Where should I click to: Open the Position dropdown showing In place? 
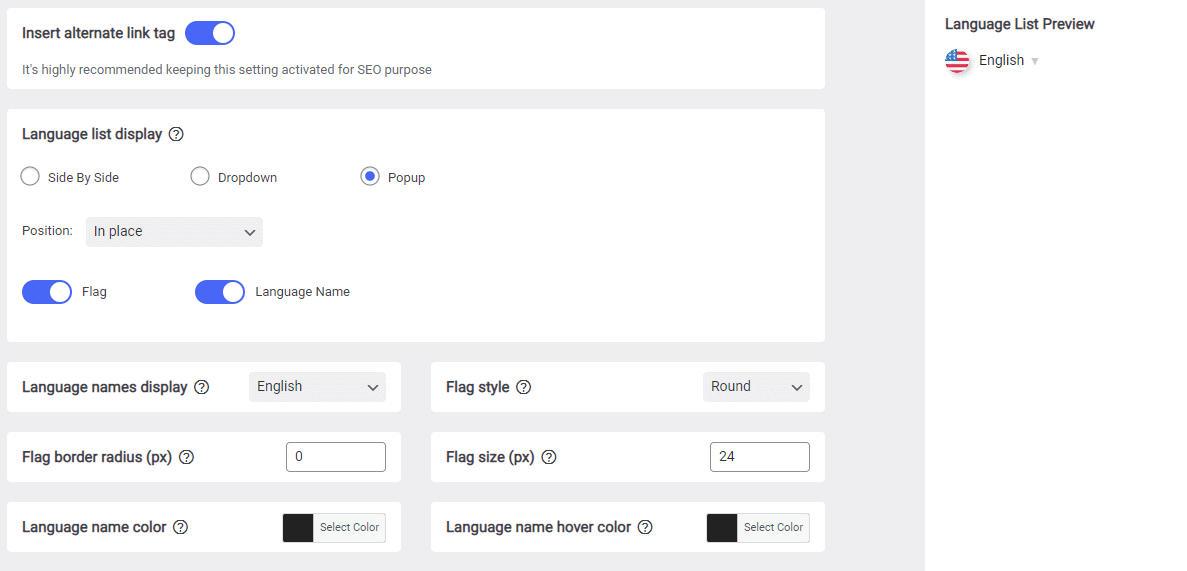pyautogui.click(x=174, y=232)
